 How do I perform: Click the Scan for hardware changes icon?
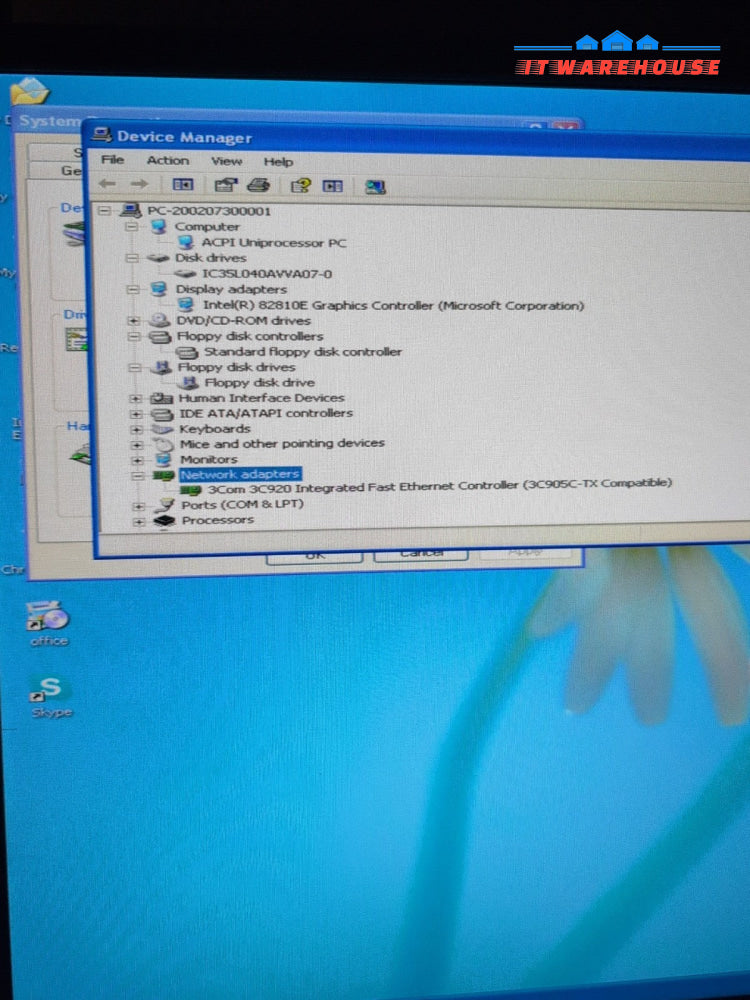(375, 186)
